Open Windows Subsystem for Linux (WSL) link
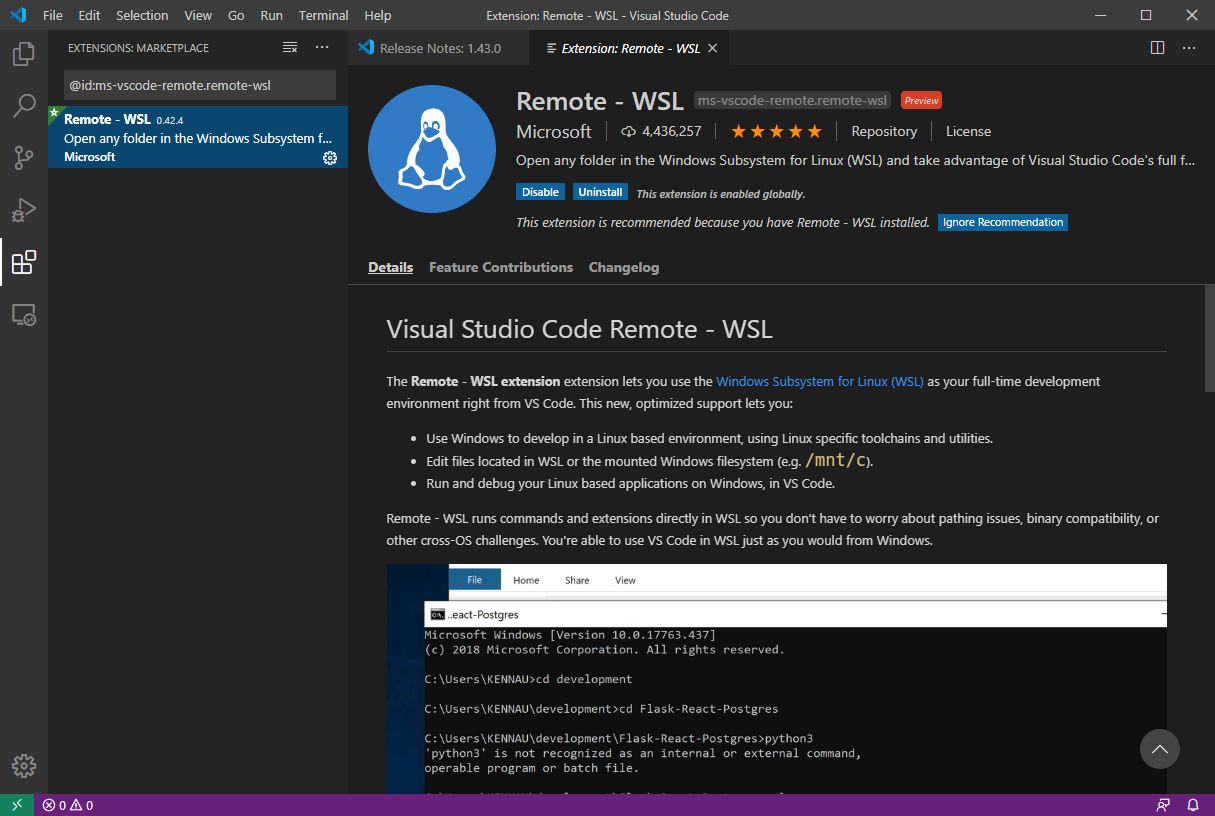1215x816 pixels. [x=820, y=381]
